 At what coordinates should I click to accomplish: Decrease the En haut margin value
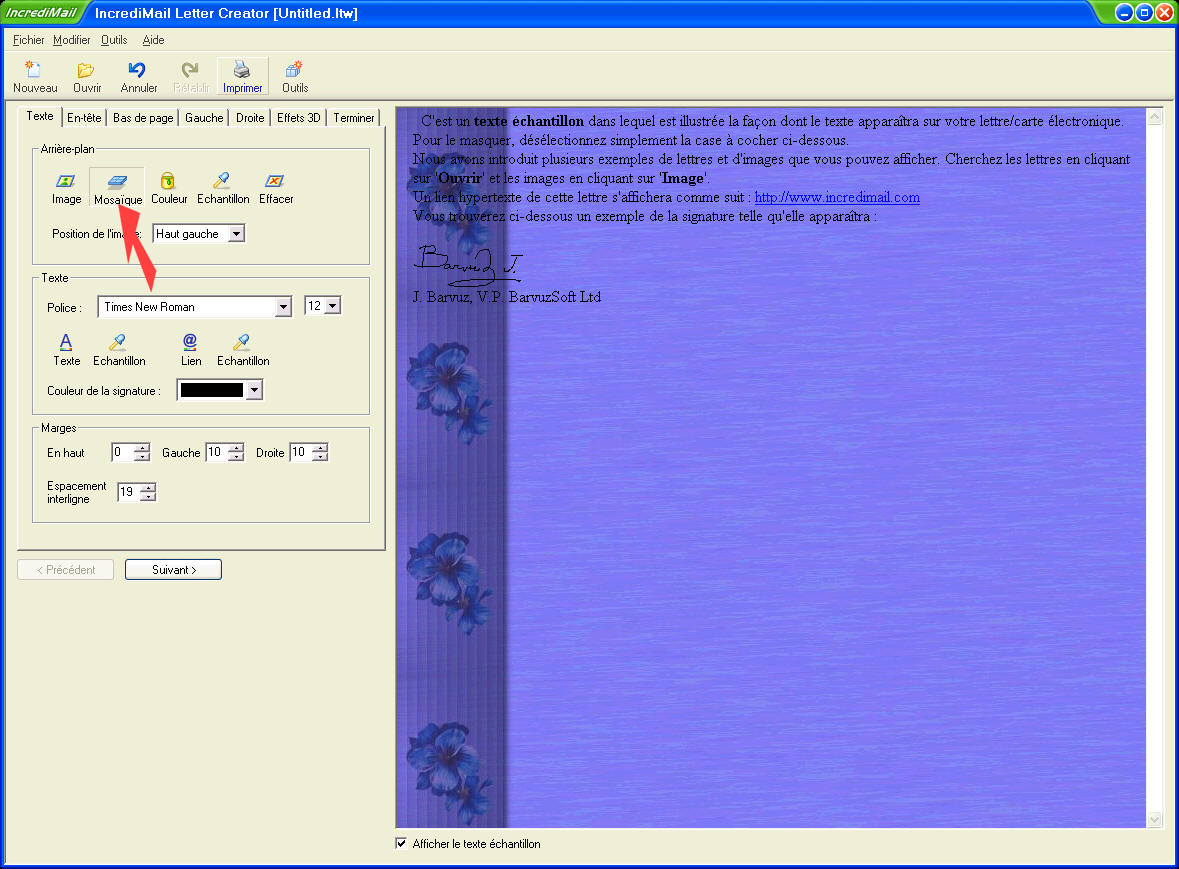[142, 457]
